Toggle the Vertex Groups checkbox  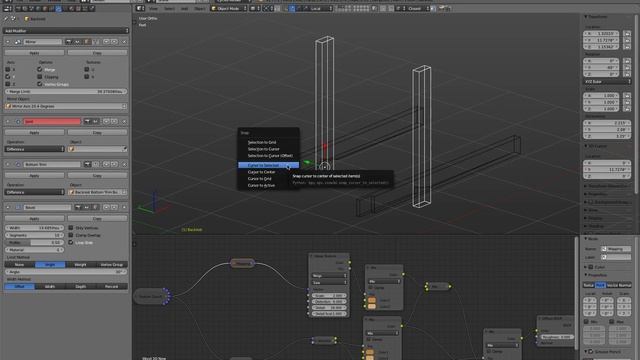[x=39, y=84]
